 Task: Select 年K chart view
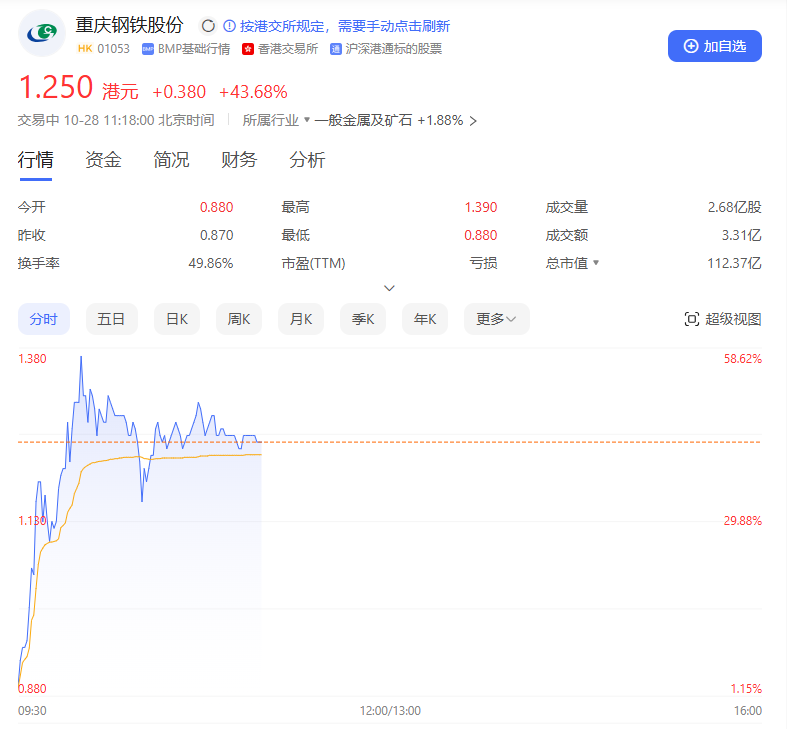click(425, 319)
